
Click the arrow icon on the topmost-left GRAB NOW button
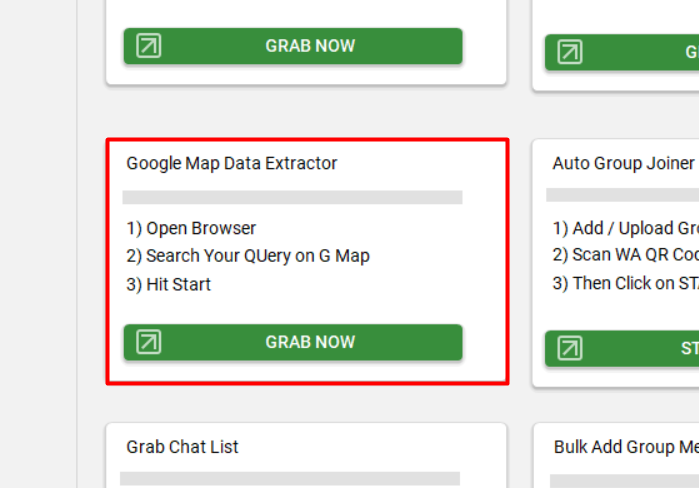[x=148, y=46]
